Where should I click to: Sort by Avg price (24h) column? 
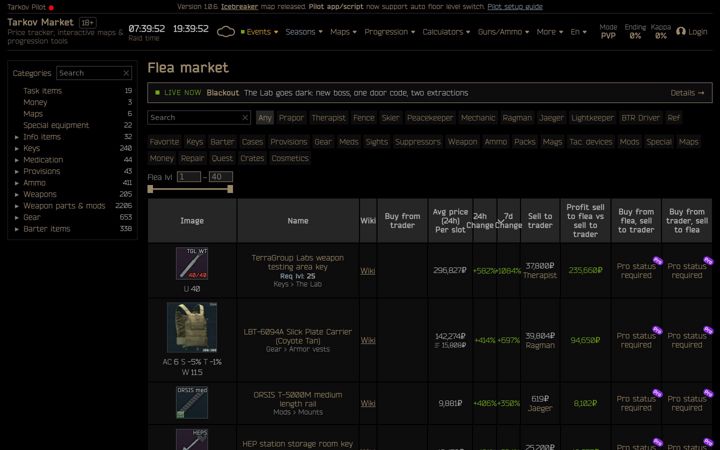tap(450, 220)
